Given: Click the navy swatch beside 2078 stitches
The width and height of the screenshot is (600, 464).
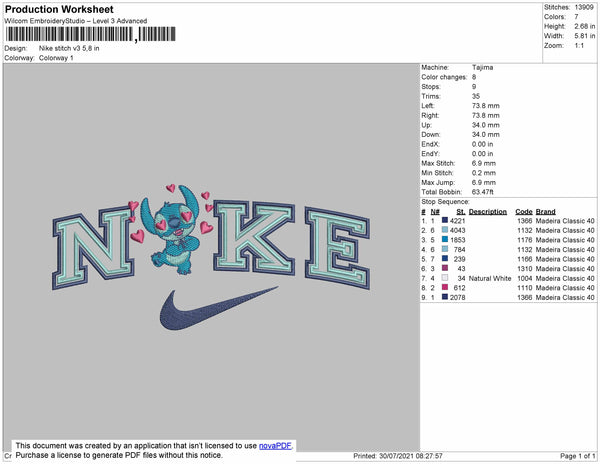Looking at the screenshot, I should [x=444, y=297].
